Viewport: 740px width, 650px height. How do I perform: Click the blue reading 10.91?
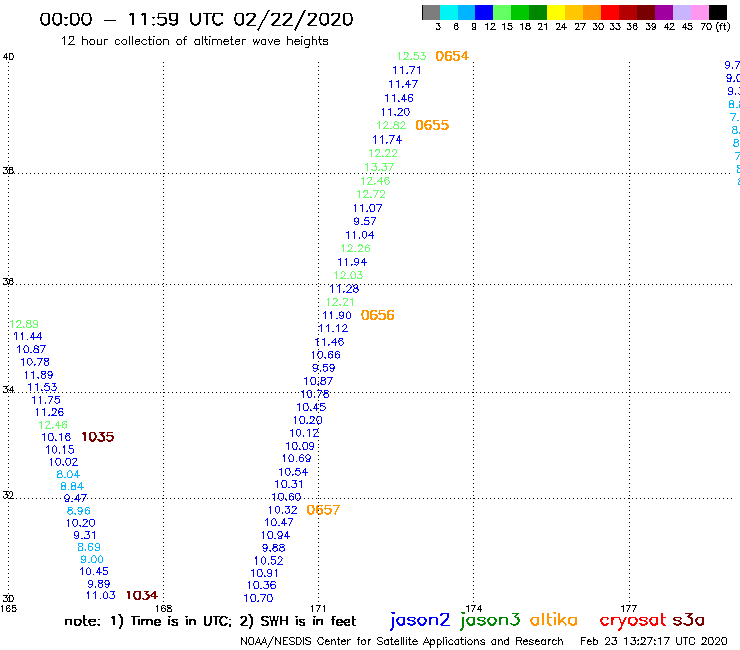pyautogui.click(x=264, y=573)
